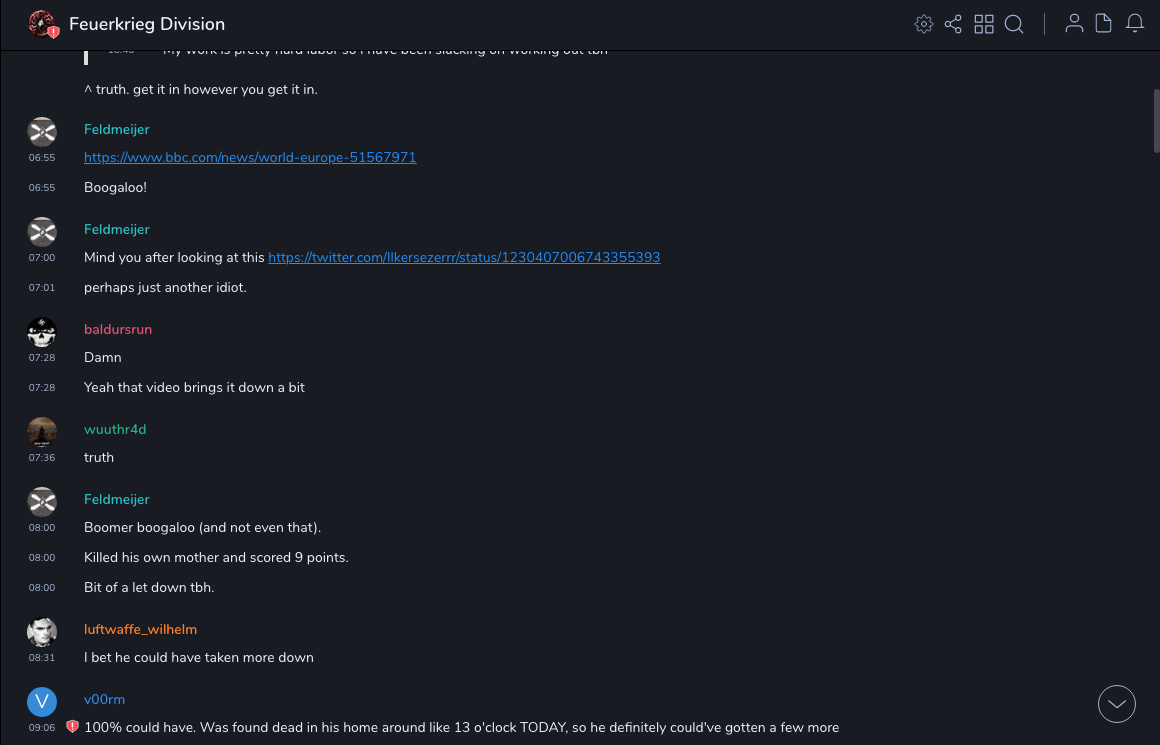Click username luftwaffe_wilhelm
The width and height of the screenshot is (1160, 745).
pos(140,629)
